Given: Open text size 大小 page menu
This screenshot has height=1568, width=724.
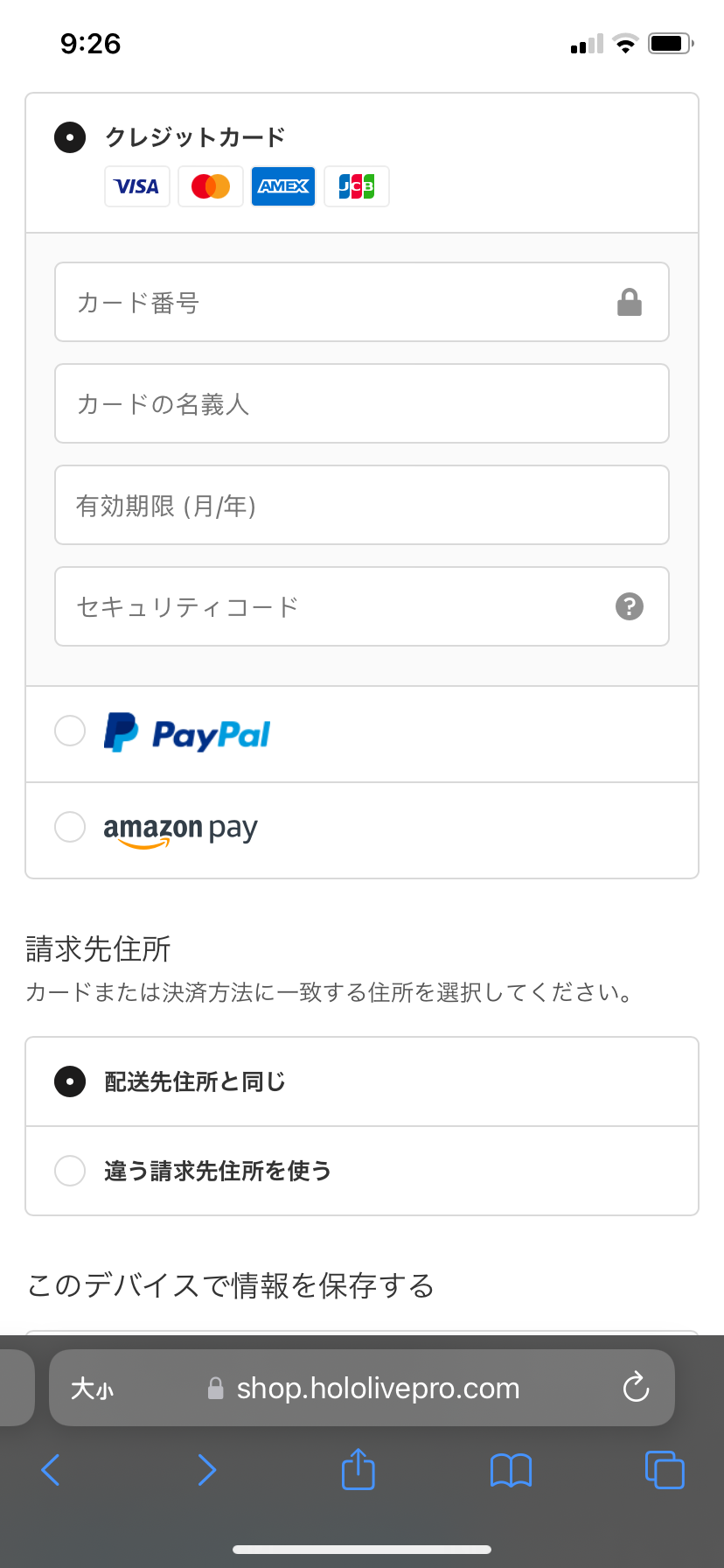Looking at the screenshot, I should [92, 1389].
